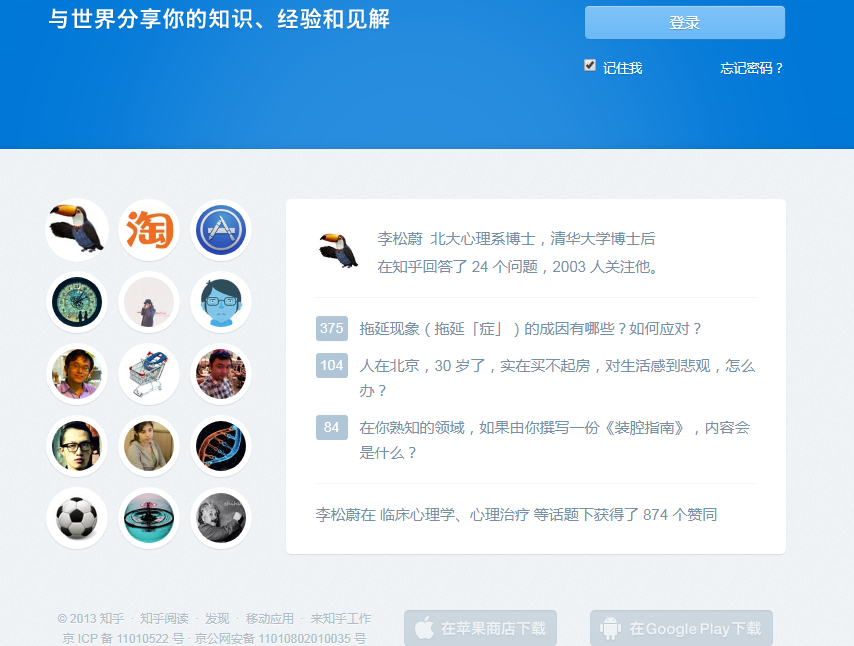Select the orange Taobao avatar
This screenshot has width=854, height=646.
(x=149, y=229)
